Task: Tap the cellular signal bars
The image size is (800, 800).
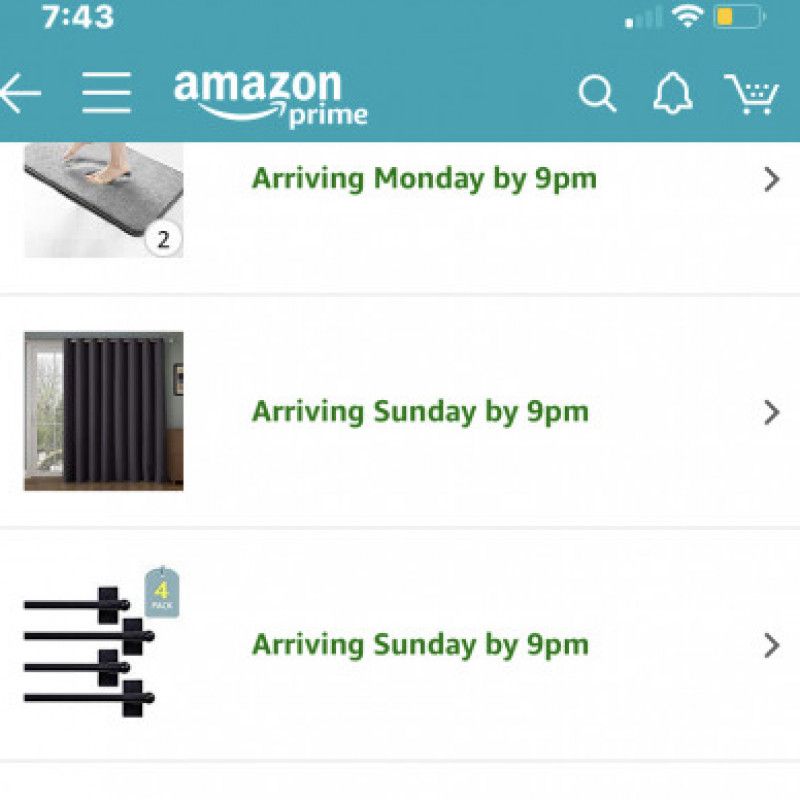Action: (643, 18)
